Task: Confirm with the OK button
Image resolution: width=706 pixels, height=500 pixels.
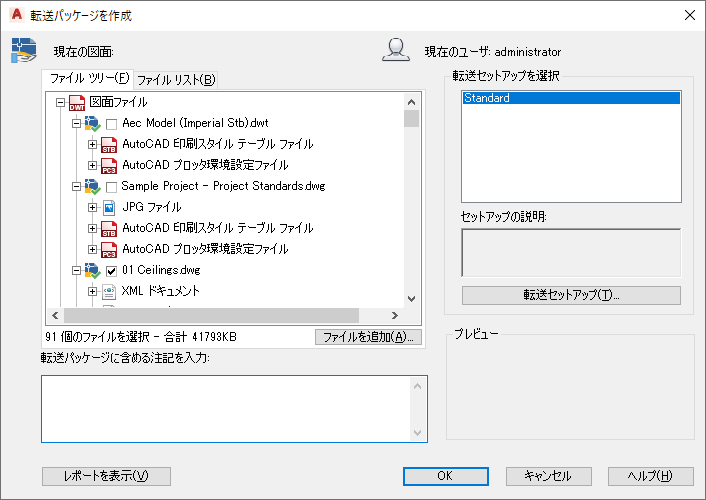Action: [x=445, y=476]
